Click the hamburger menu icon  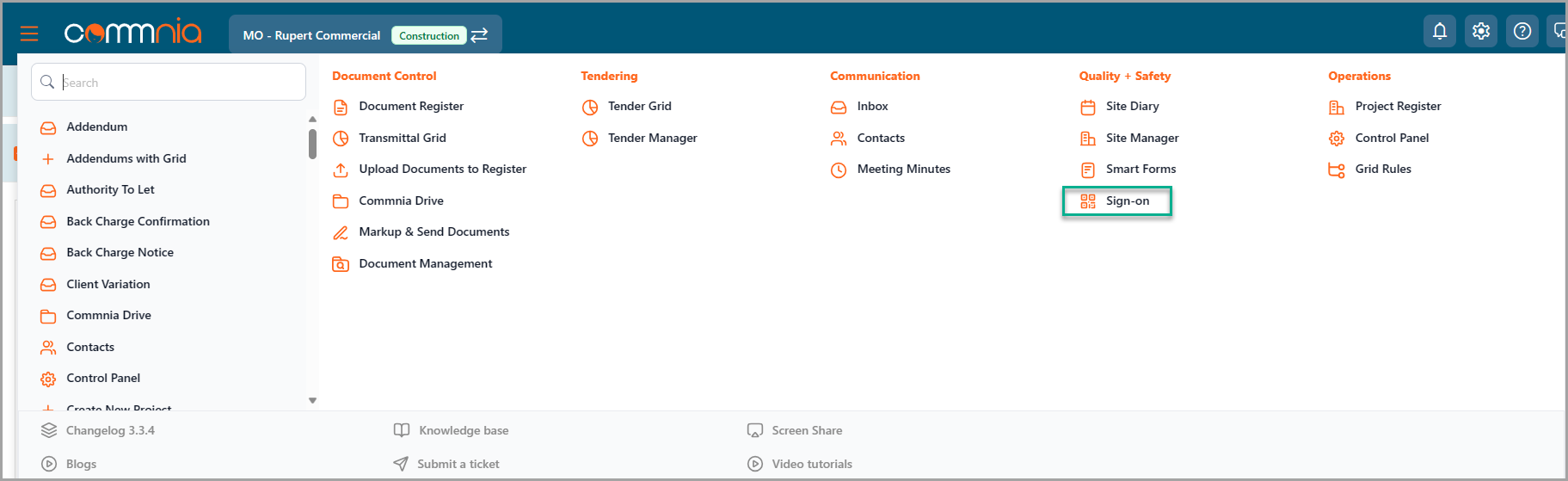29,34
